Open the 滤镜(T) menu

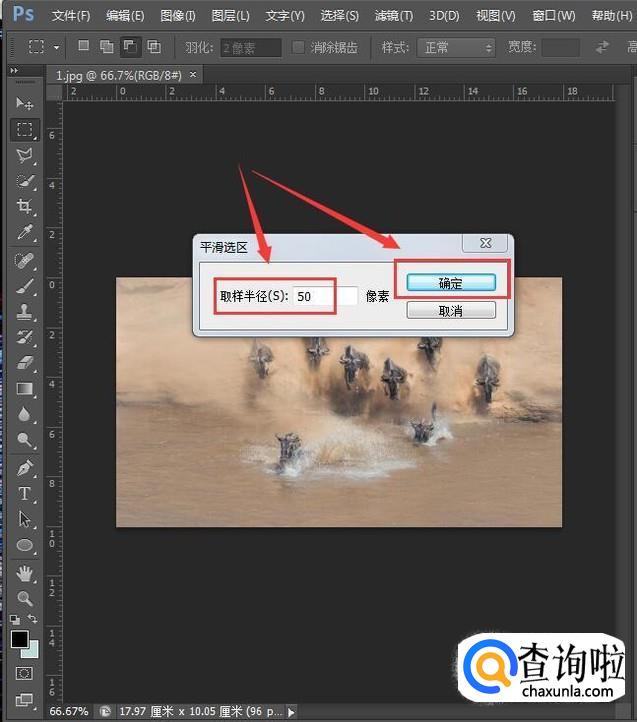click(393, 16)
